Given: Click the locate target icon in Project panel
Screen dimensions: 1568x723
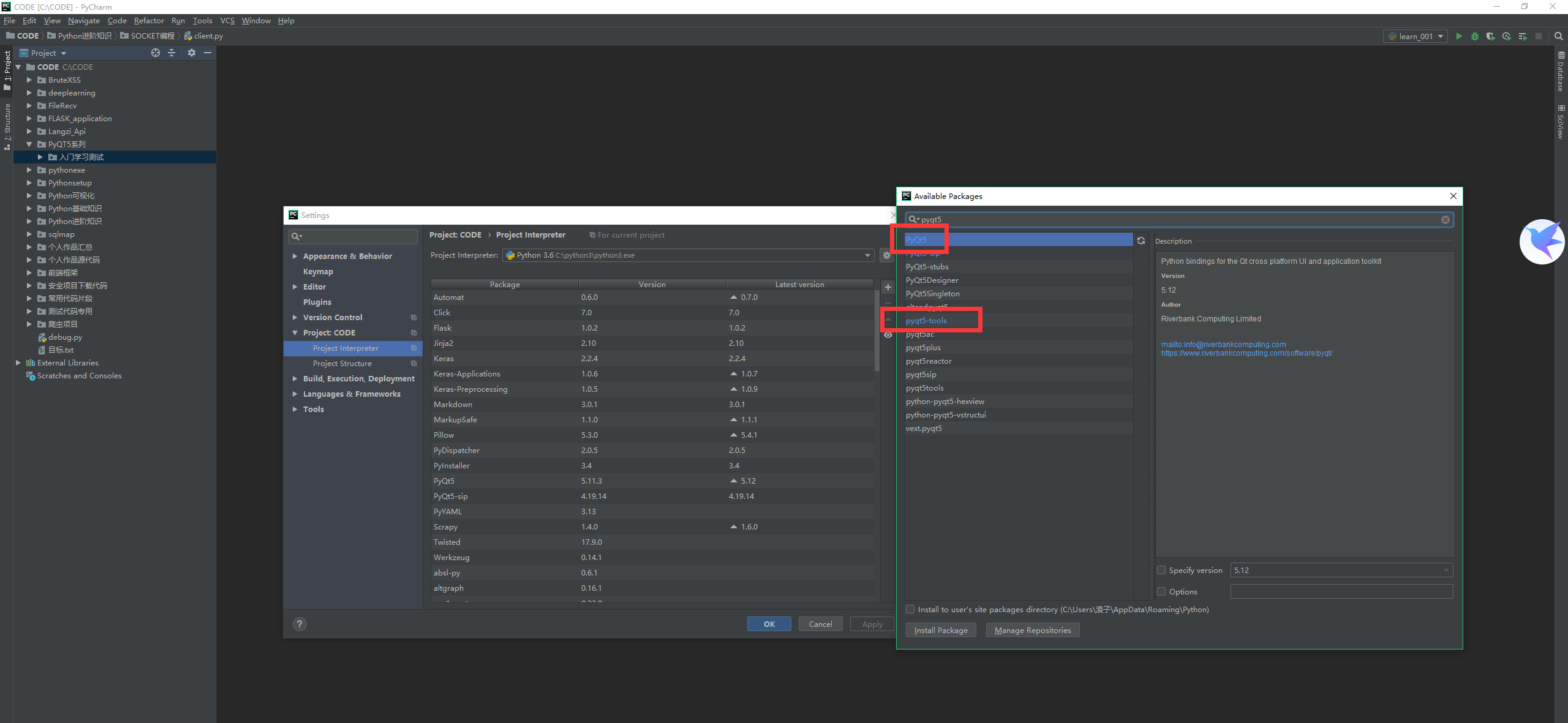Looking at the screenshot, I should coord(156,53).
